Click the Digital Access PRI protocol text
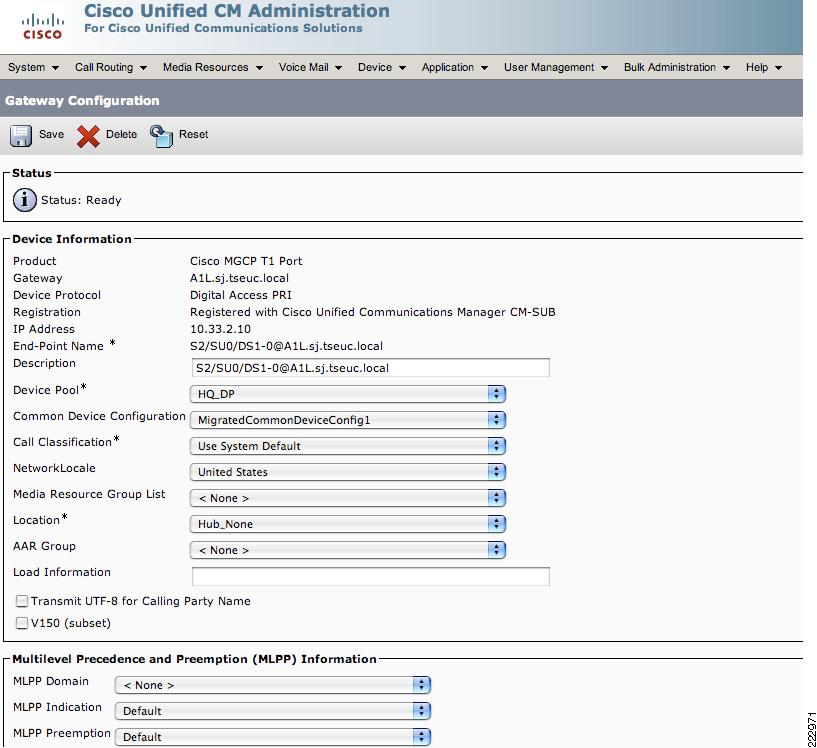This screenshot has height=748, width=817. (241, 295)
